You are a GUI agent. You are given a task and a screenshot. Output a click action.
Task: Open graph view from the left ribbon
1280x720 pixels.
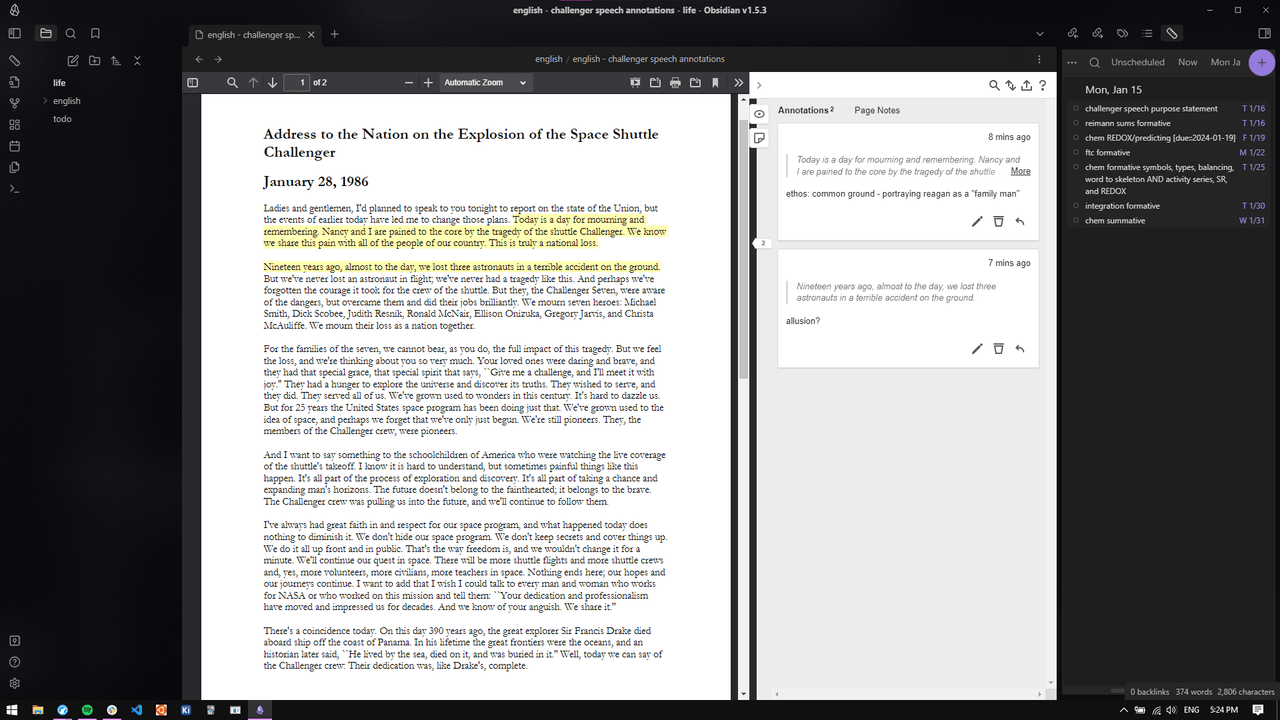(x=15, y=103)
